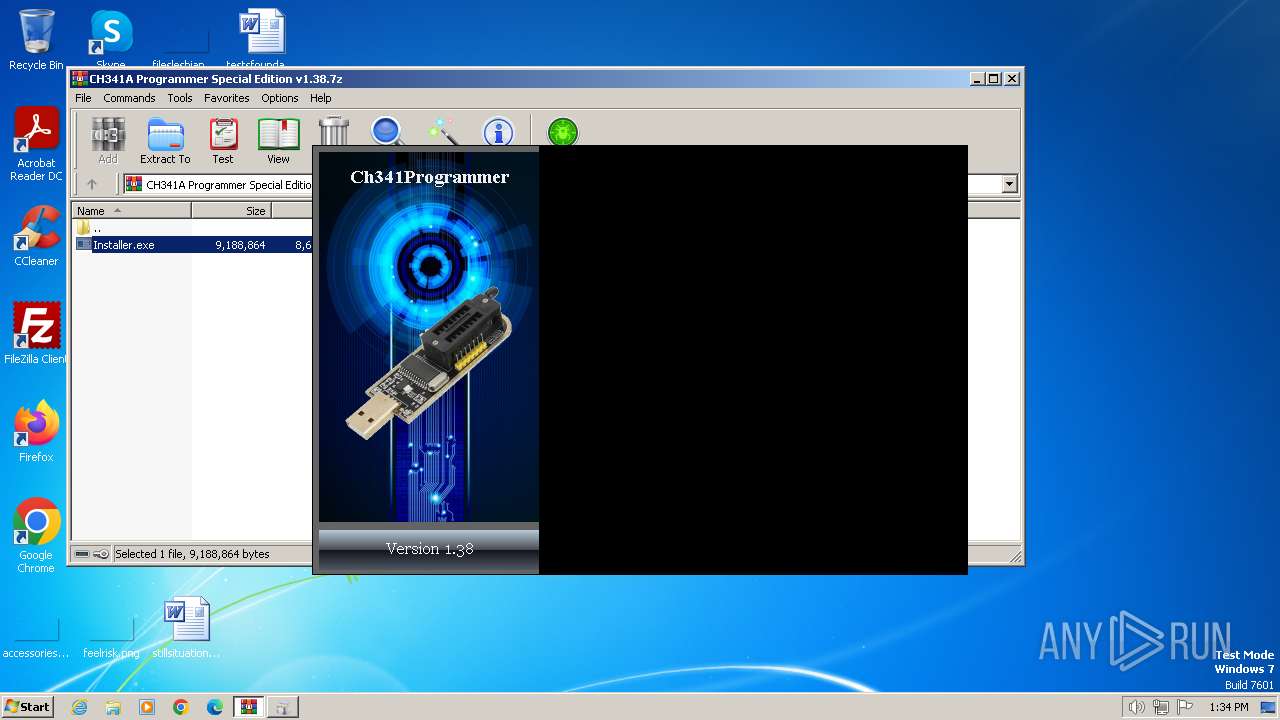Click the network tray icon
Screen dimensions: 1280x720
1161,707
